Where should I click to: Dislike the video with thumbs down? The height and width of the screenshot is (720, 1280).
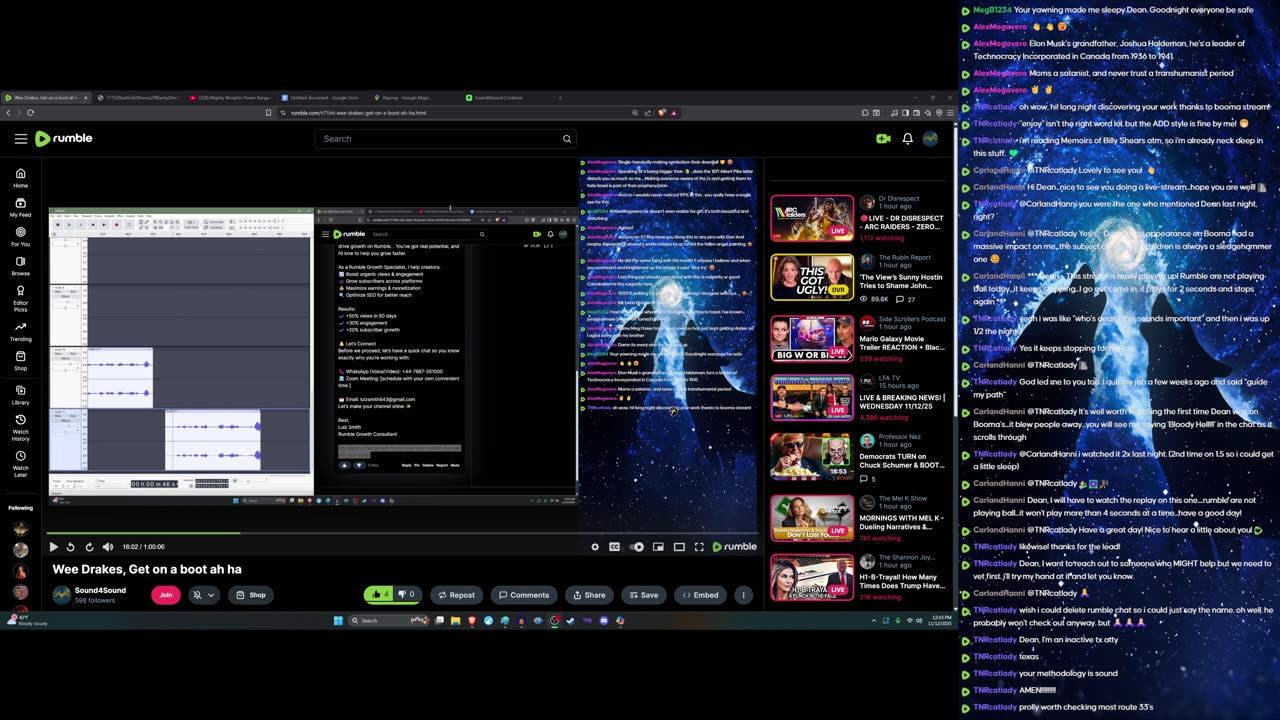tap(407, 595)
